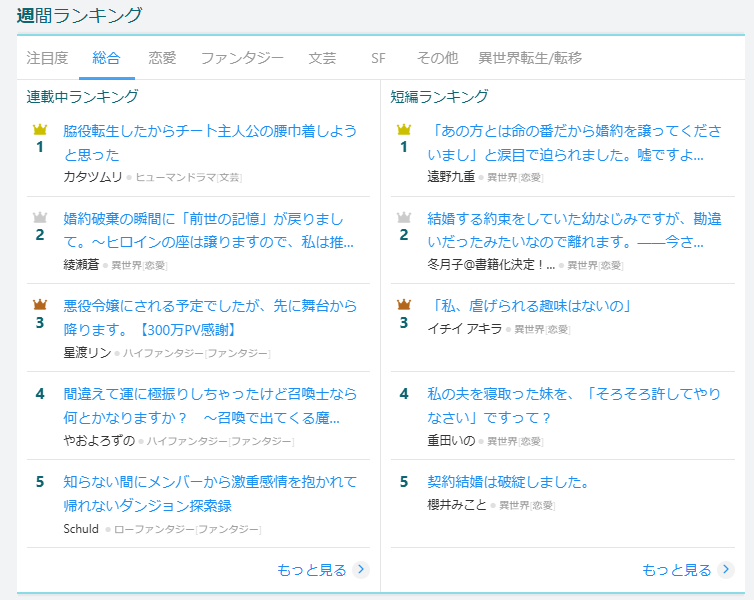Viewport: 754px width, 600px height.
Task: Select the 恋愛 genre tab
Action: click(x=162, y=58)
